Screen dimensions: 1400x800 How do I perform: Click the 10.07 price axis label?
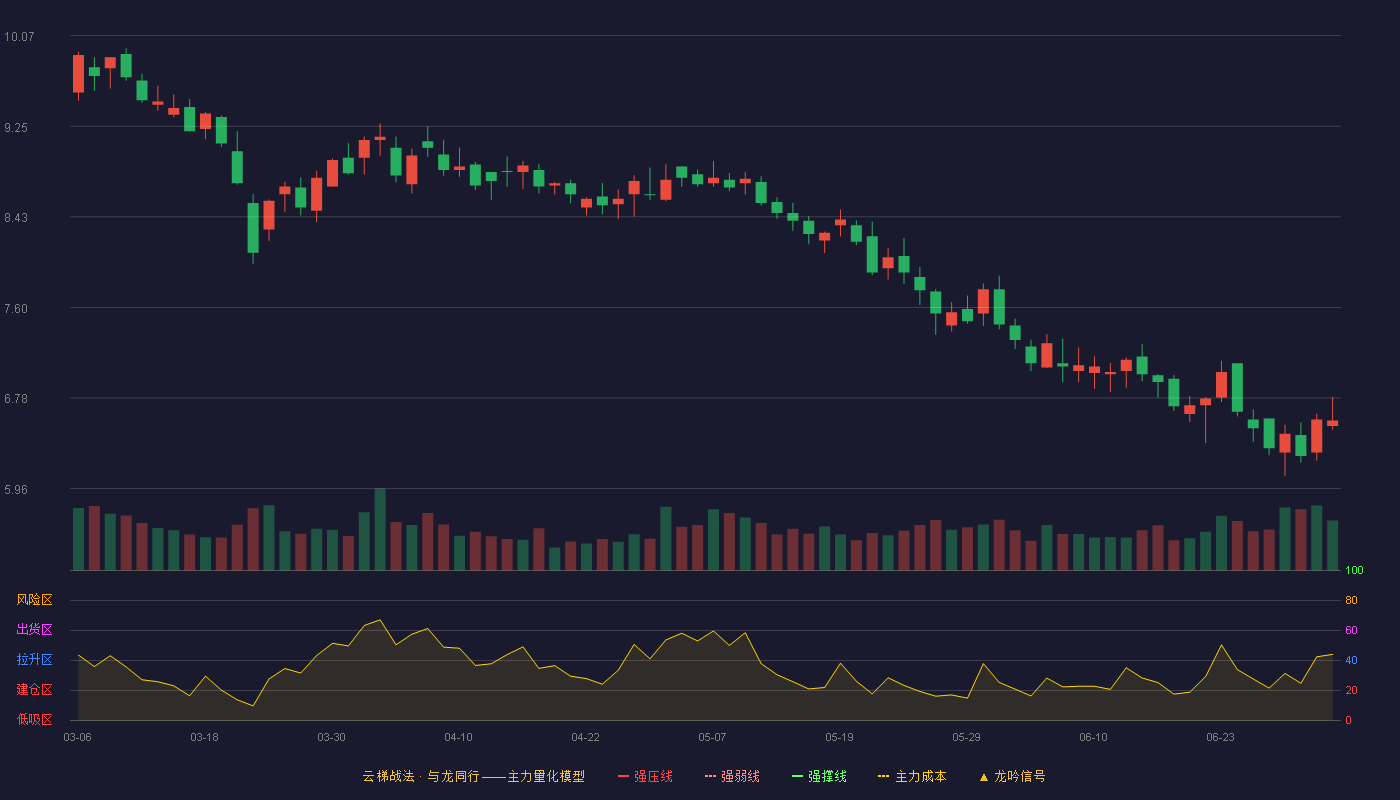19,37
